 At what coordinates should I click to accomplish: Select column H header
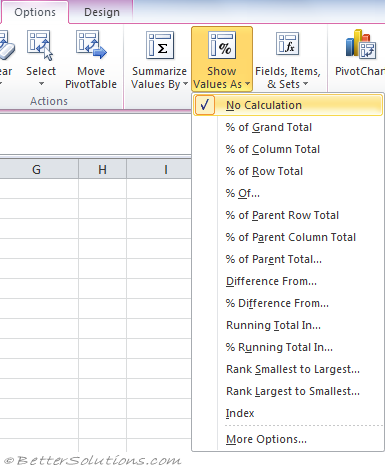[x=102, y=169]
